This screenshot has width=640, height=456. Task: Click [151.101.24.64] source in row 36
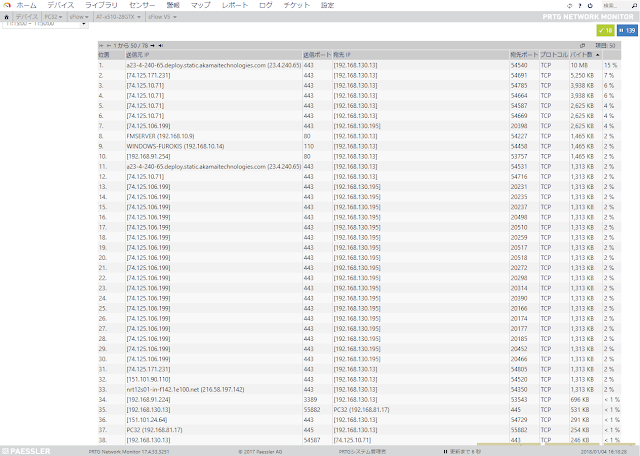point(147,420)
